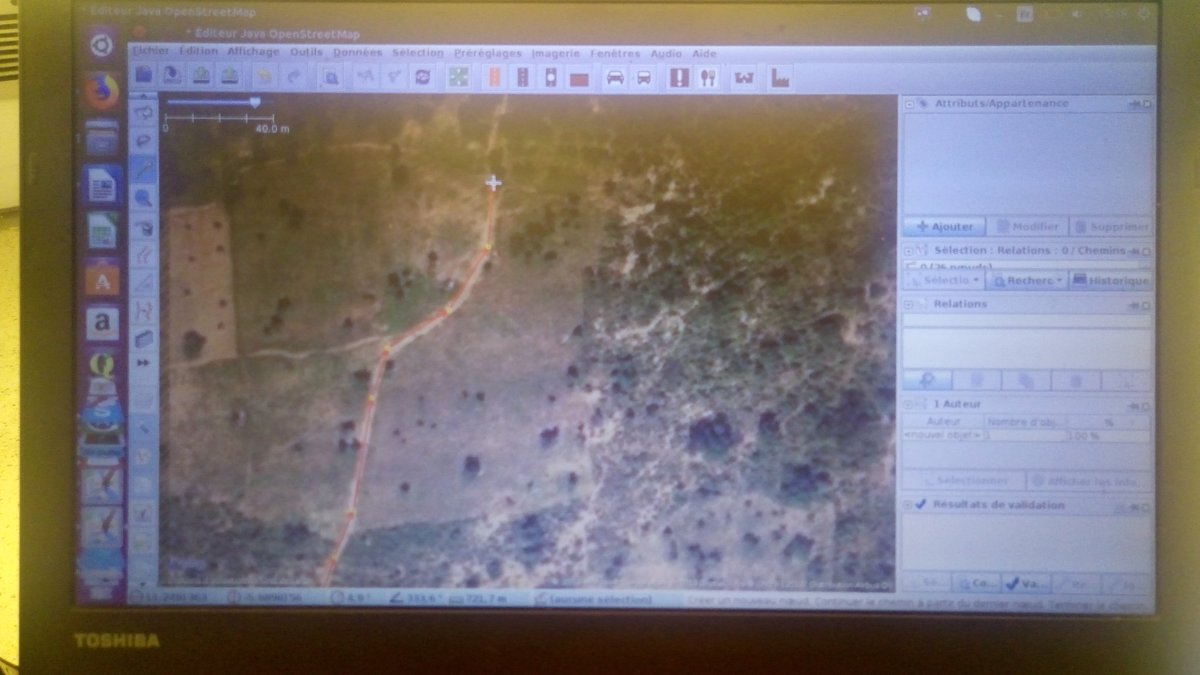Collapse the Attributs/Appartenance panel
1200x675 pixels.
[910, 103]
